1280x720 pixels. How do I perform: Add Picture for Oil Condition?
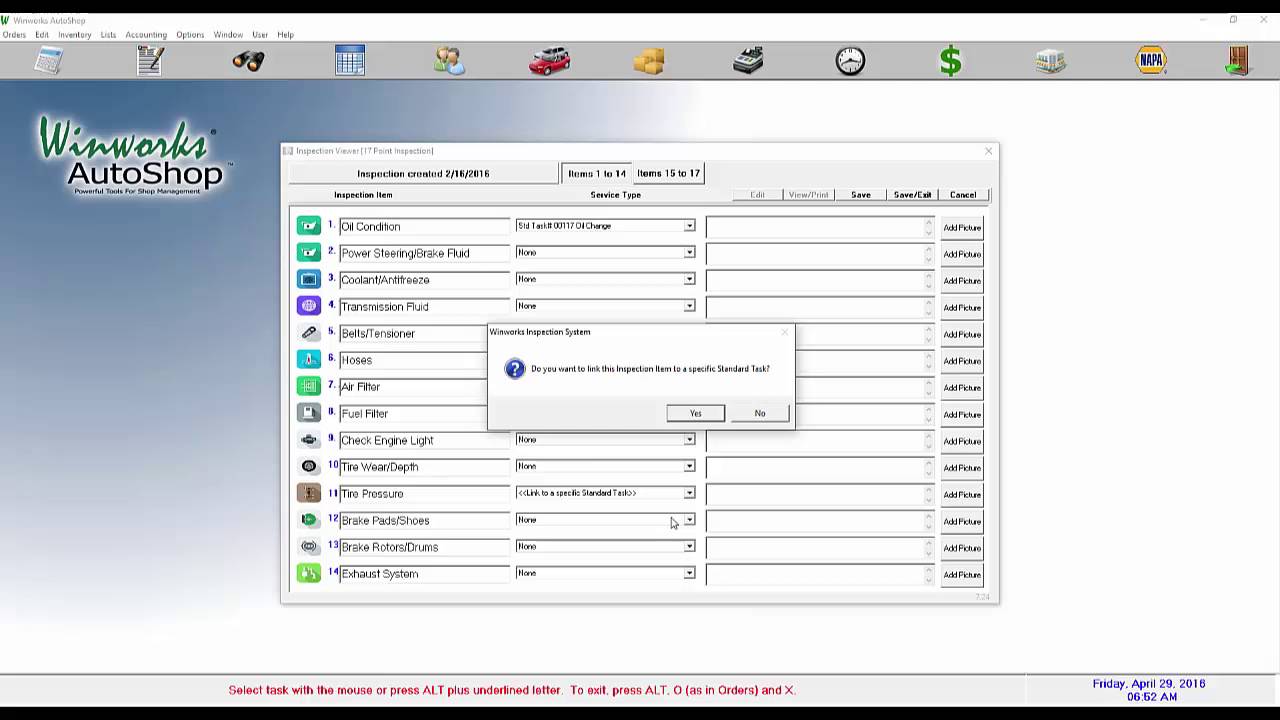[x=962, y=228]
